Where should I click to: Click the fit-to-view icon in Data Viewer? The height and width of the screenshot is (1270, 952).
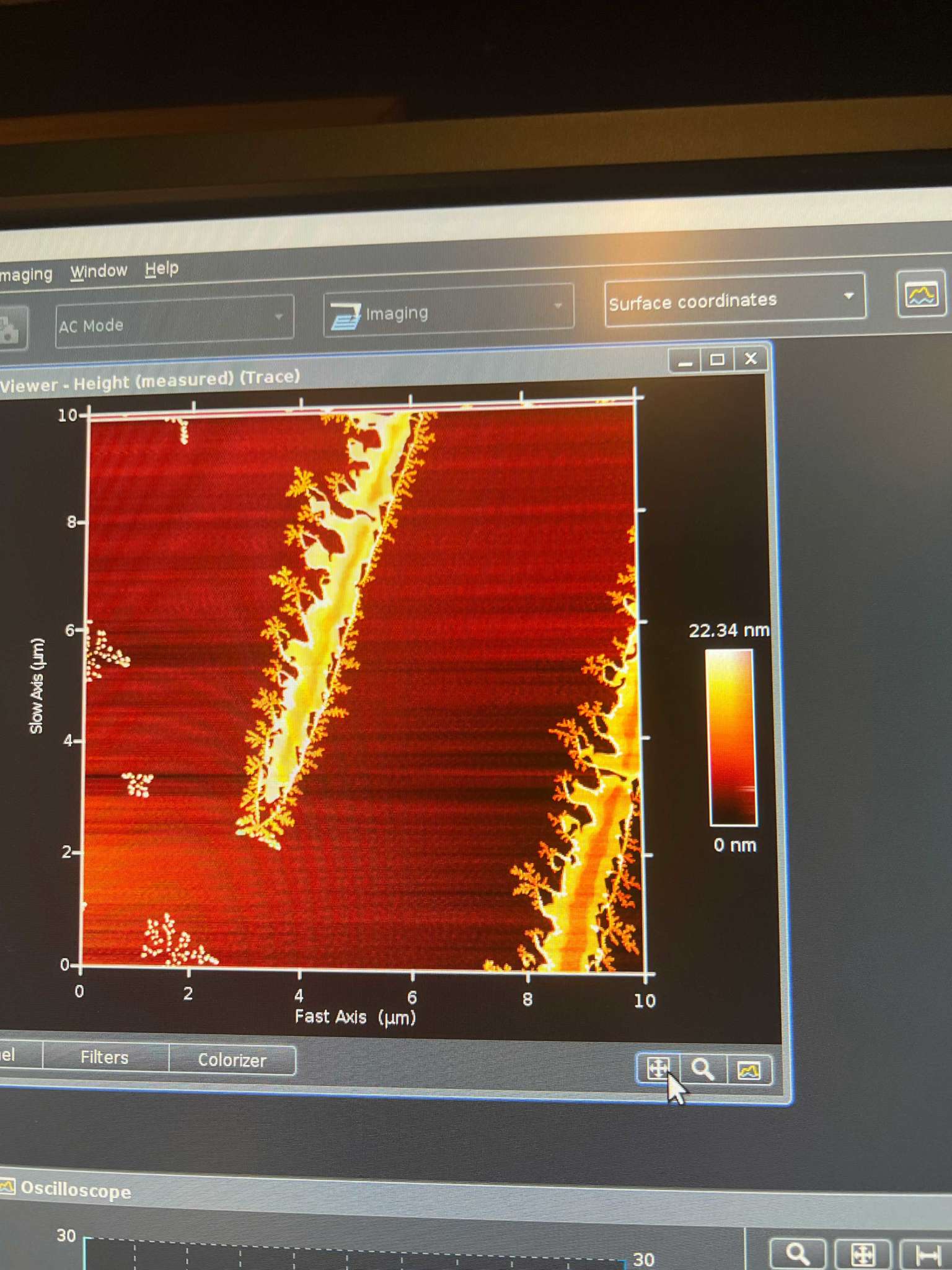coord(658,1068)
